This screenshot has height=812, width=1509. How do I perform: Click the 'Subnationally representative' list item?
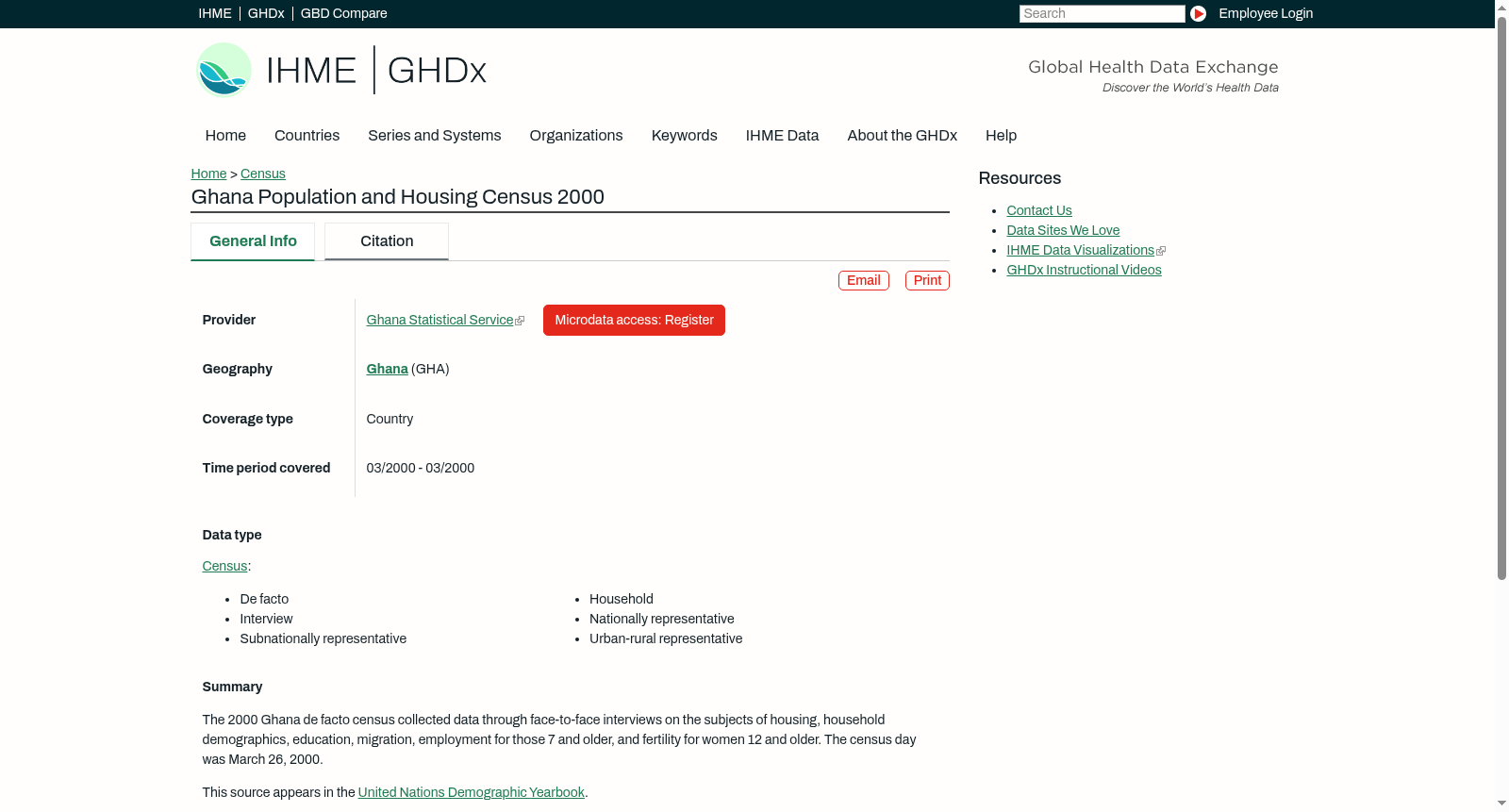pyautogui.click(x=323, y=638)
